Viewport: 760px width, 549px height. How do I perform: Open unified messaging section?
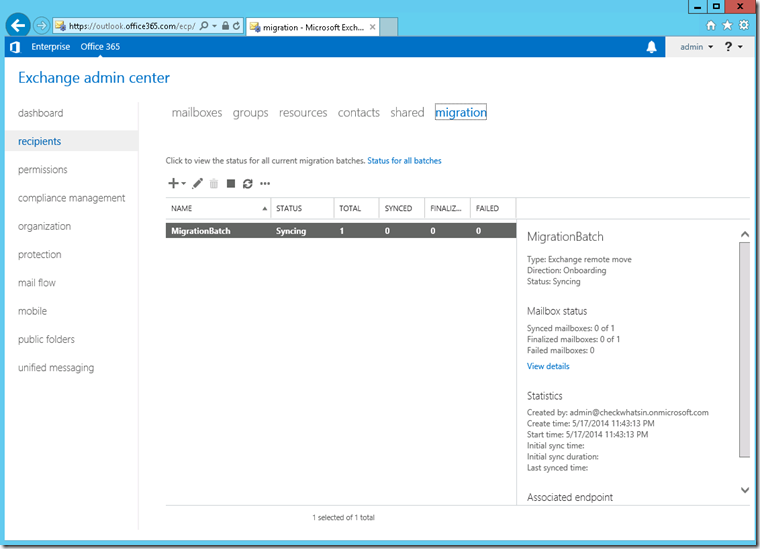tap(56, 367)
